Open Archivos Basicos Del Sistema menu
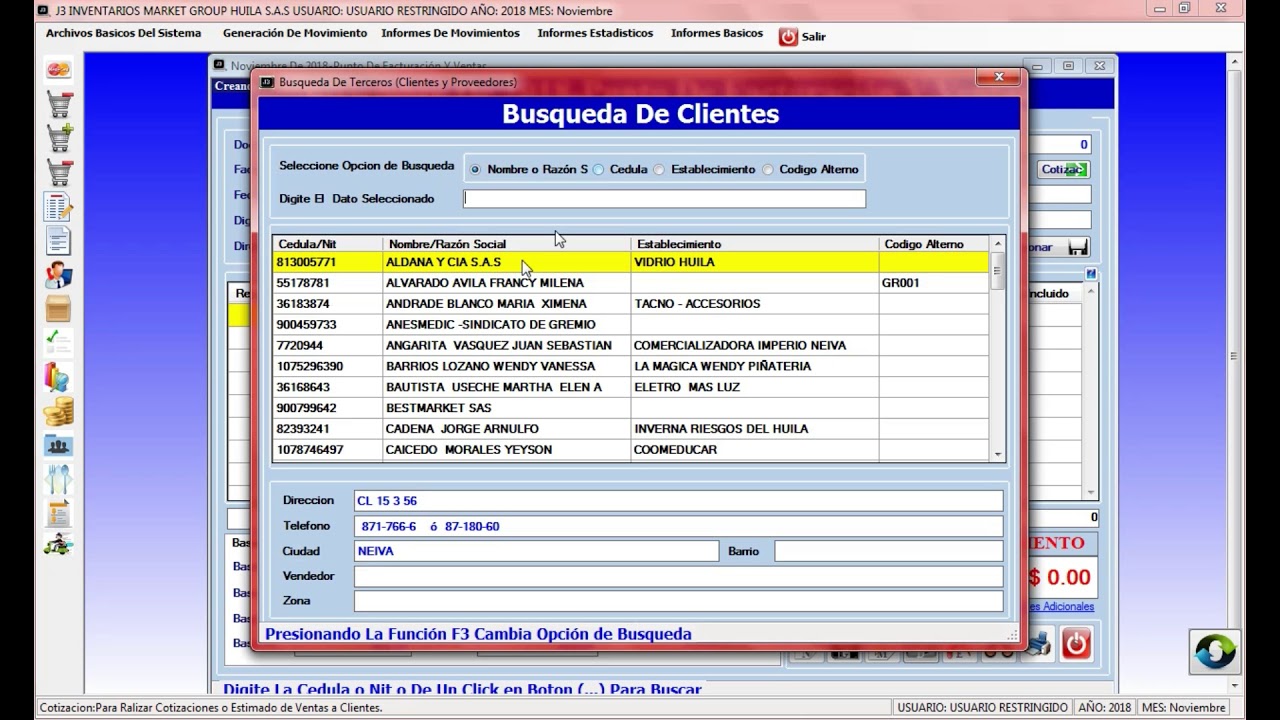The height and width of the screenshot is (720, 1280). tap(123, 33)
